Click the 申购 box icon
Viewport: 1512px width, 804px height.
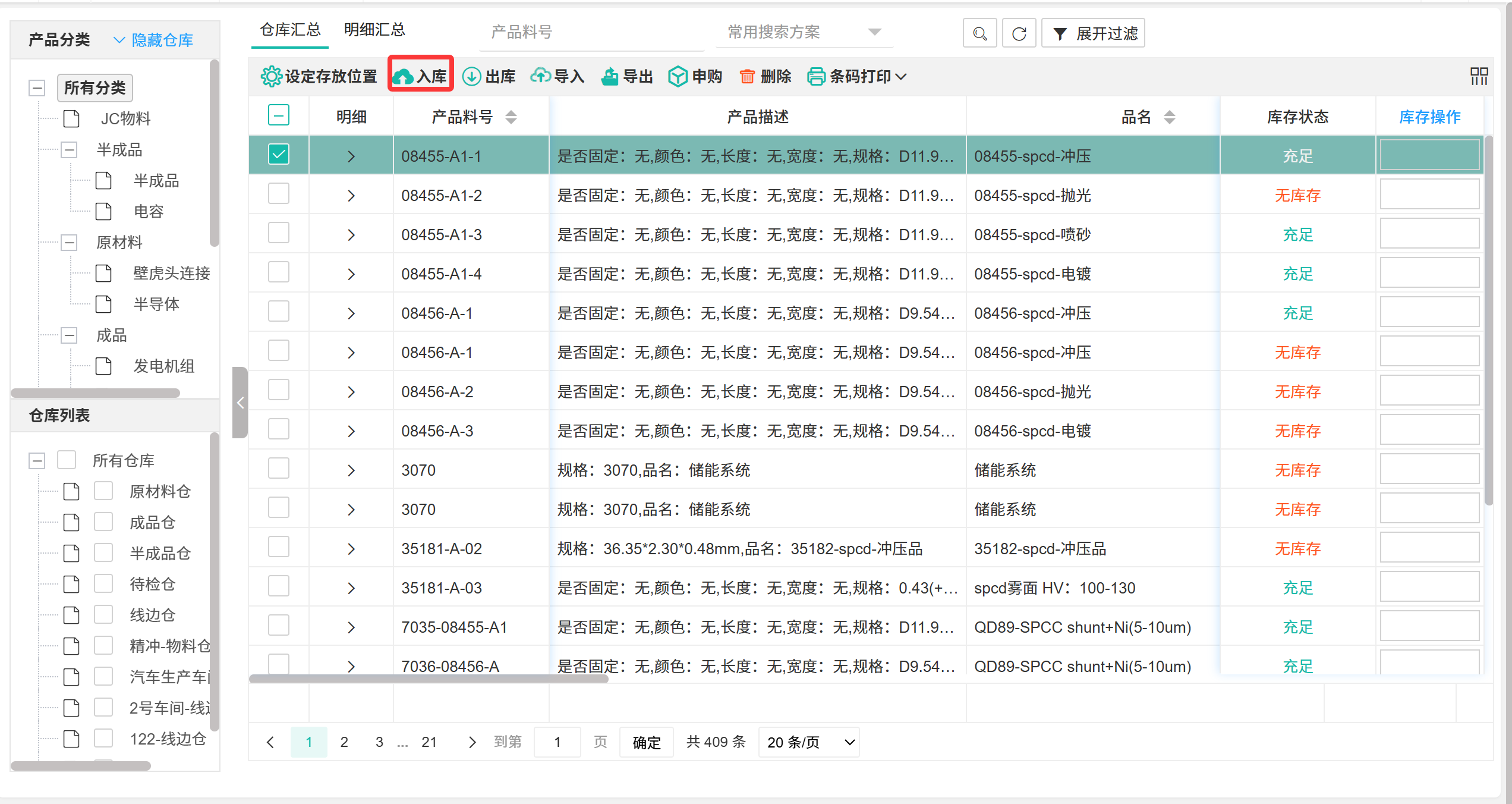(678, 77)
